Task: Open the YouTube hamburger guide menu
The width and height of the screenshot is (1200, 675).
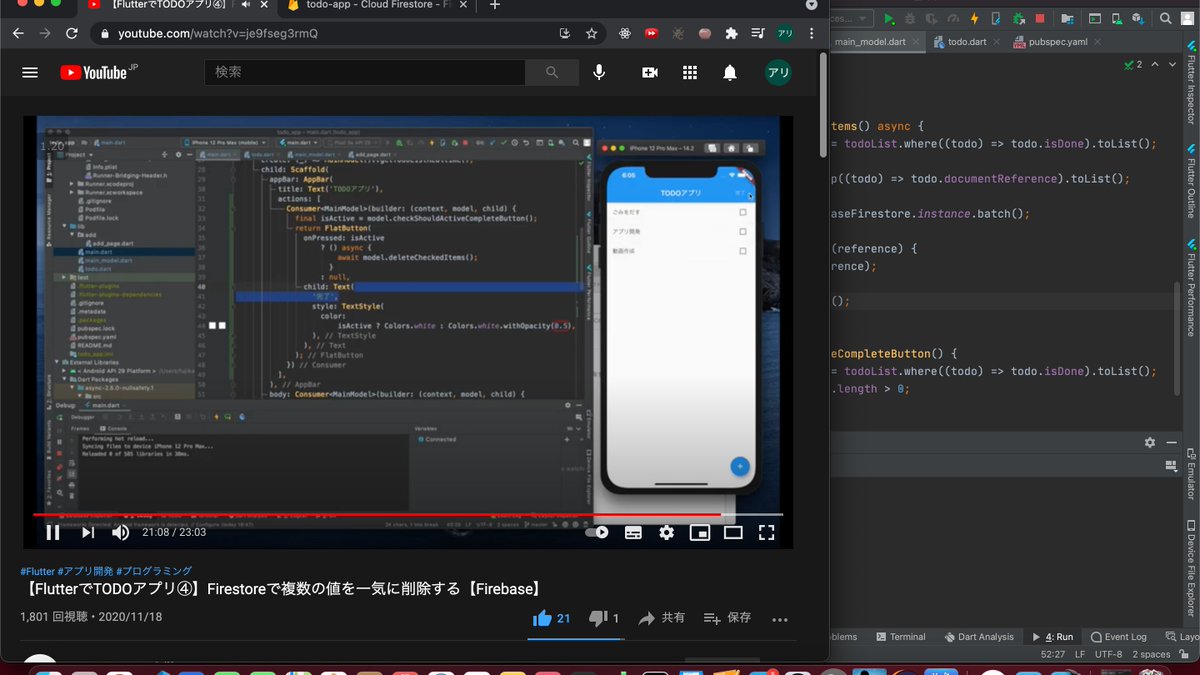Action: click(30, 73)
